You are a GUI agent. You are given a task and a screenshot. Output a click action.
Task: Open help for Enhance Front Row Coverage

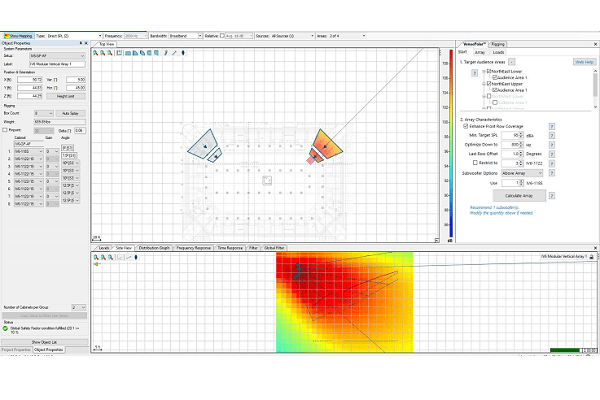pos(552,126)
